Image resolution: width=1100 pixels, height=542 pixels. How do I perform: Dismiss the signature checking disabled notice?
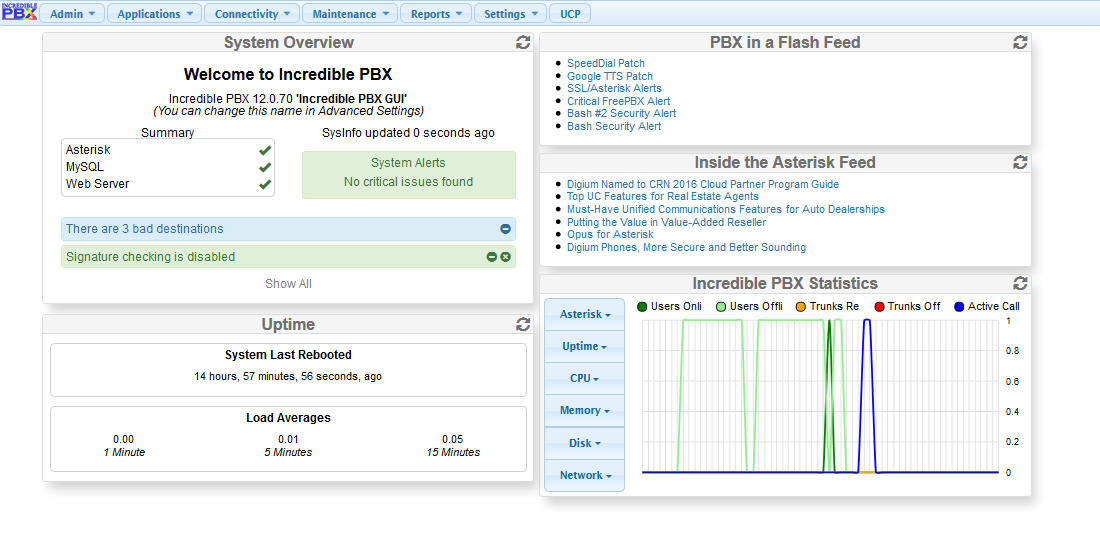[505, 257]
